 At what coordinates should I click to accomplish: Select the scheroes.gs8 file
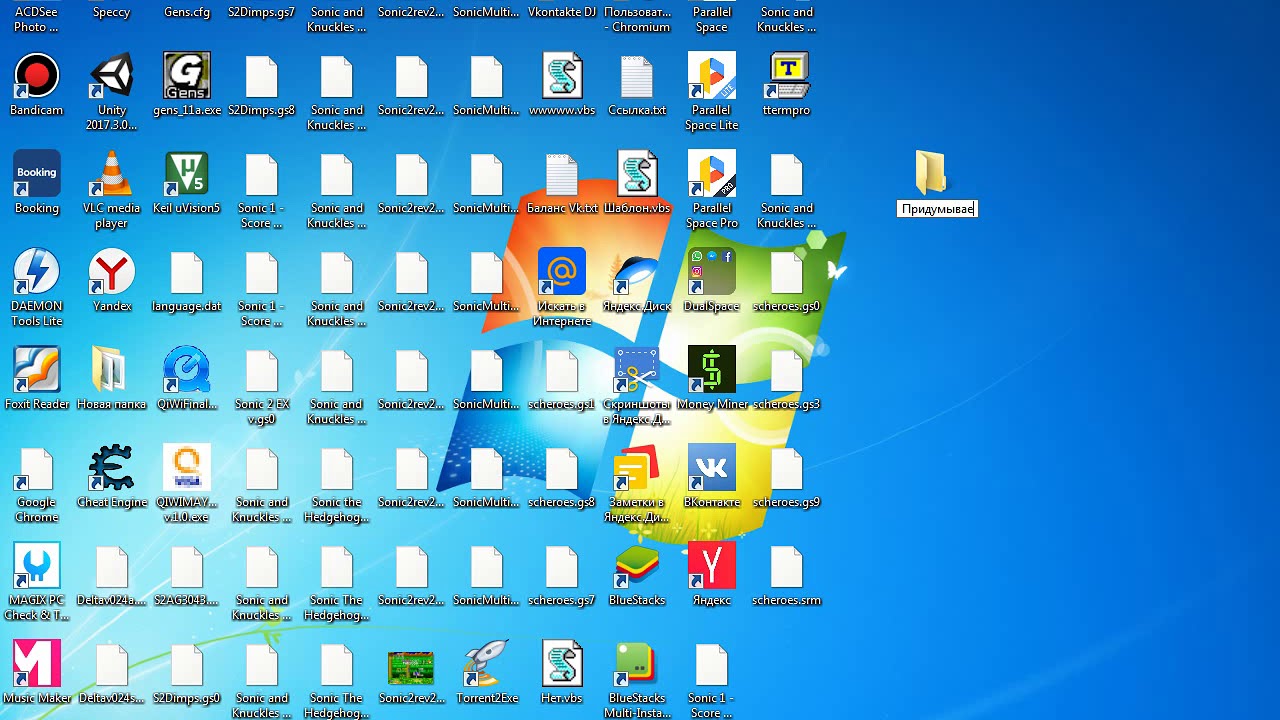point(562,469)
